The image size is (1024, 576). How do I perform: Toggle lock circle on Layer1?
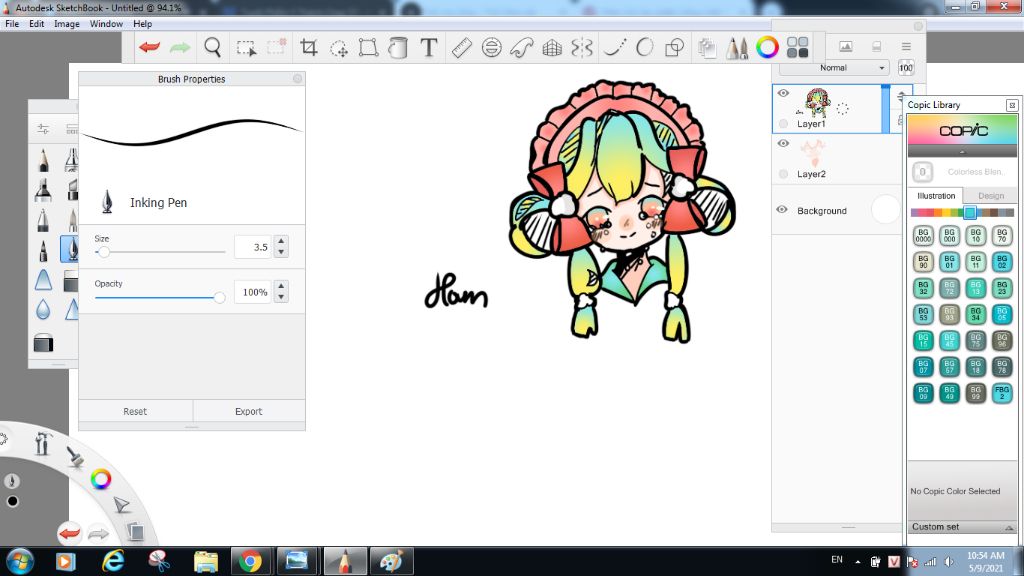[x=784, y=123]
